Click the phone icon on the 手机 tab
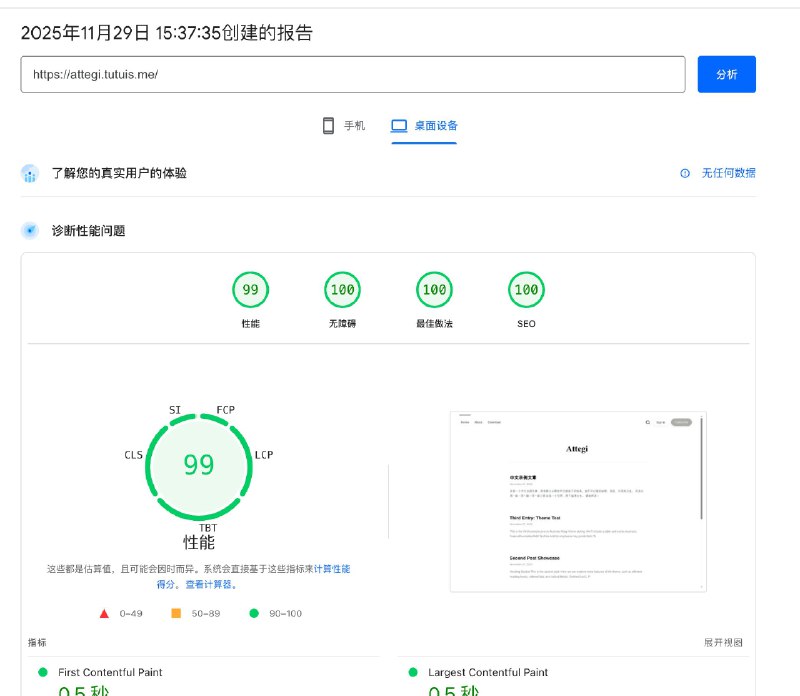Viewport: 800px width, 696px height. [328, 125]
